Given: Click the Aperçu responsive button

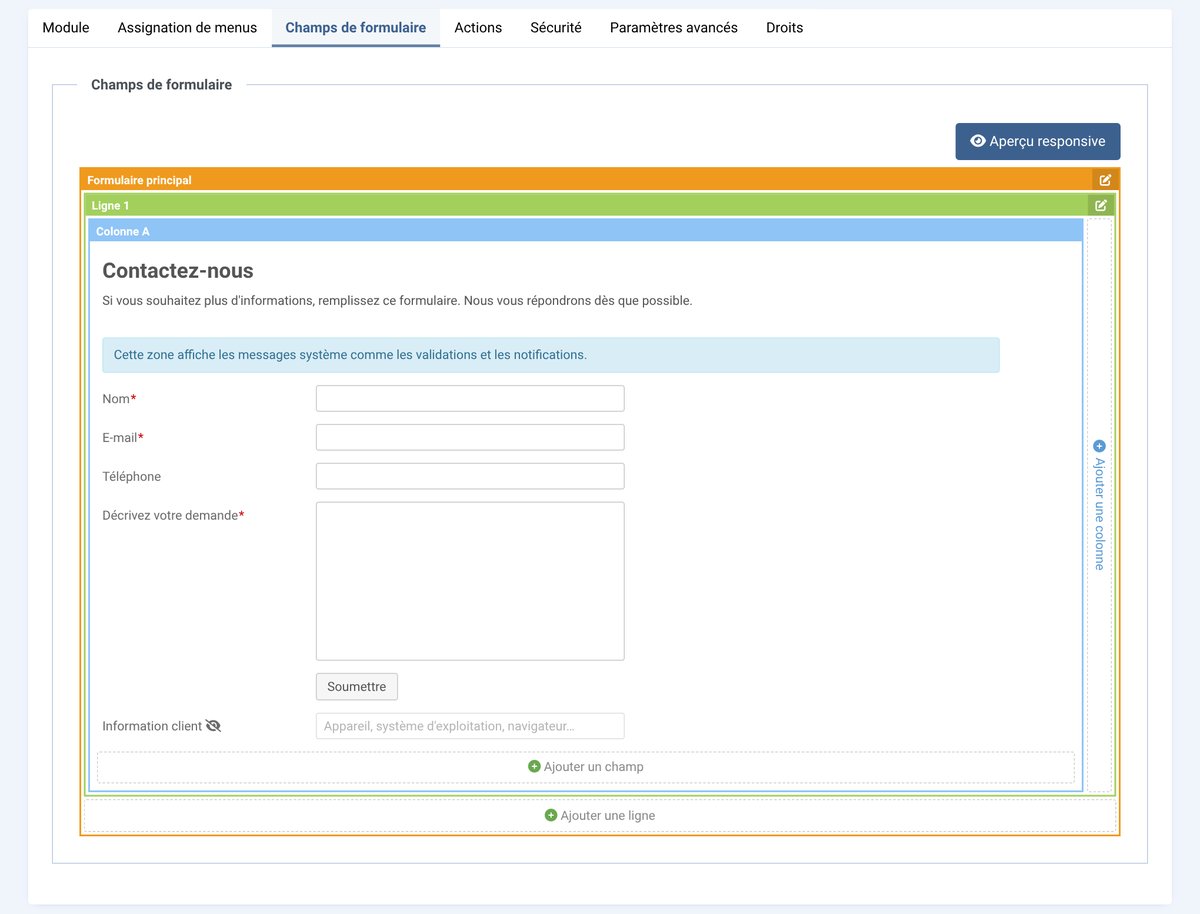Looking at the screenshot, I should [x=1038, y=141].
